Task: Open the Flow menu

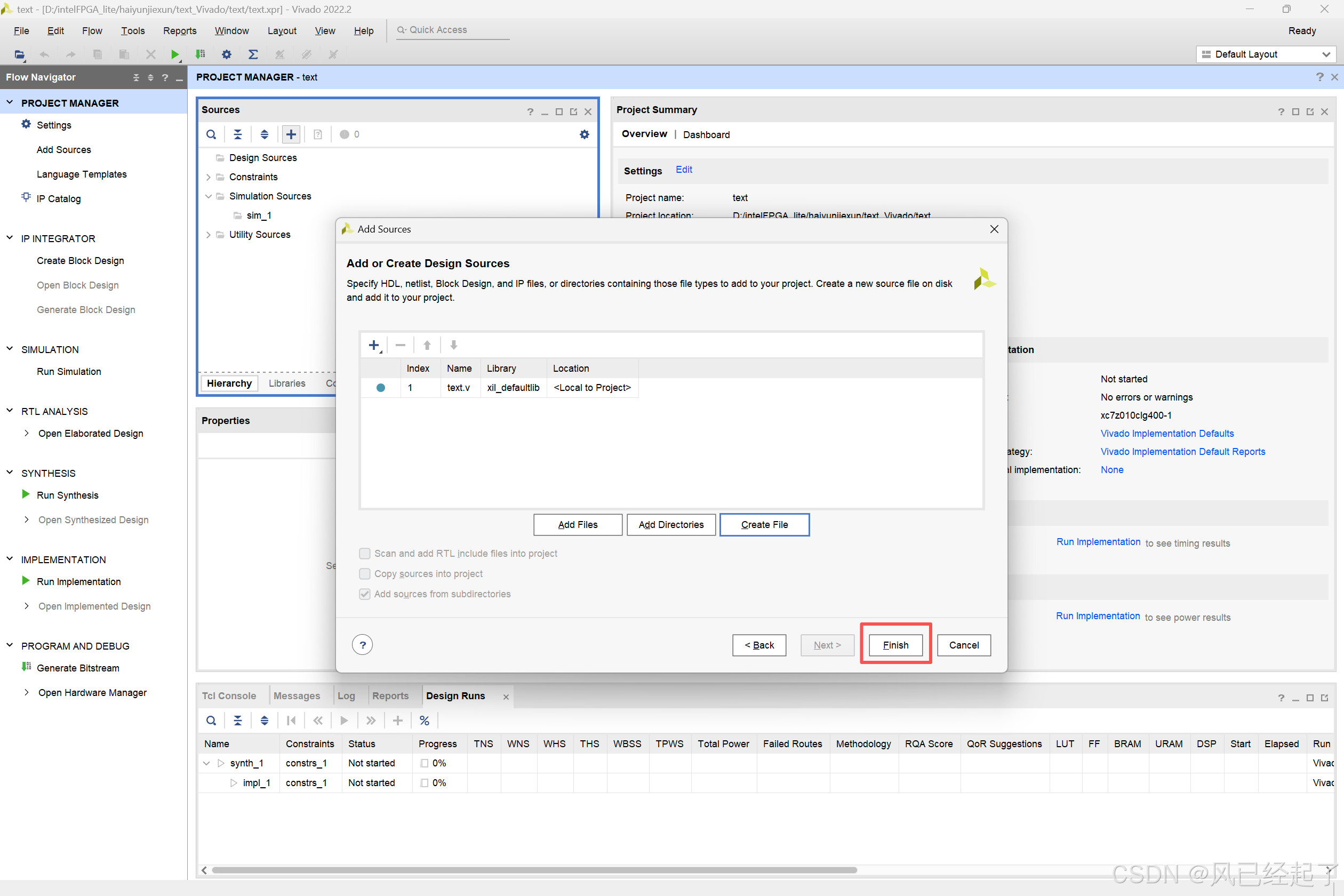Action: (x=92, y=31)
